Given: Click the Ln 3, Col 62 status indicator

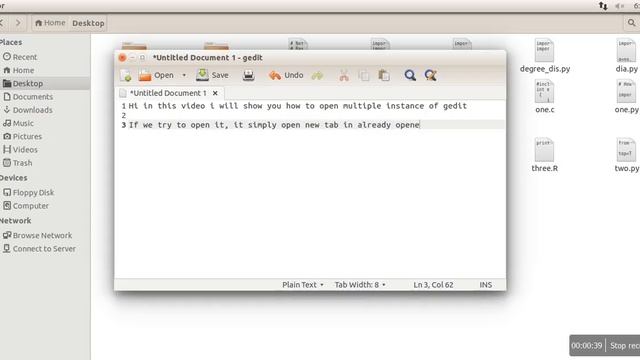Looking at the screenshot, I should tap(433, 284).
